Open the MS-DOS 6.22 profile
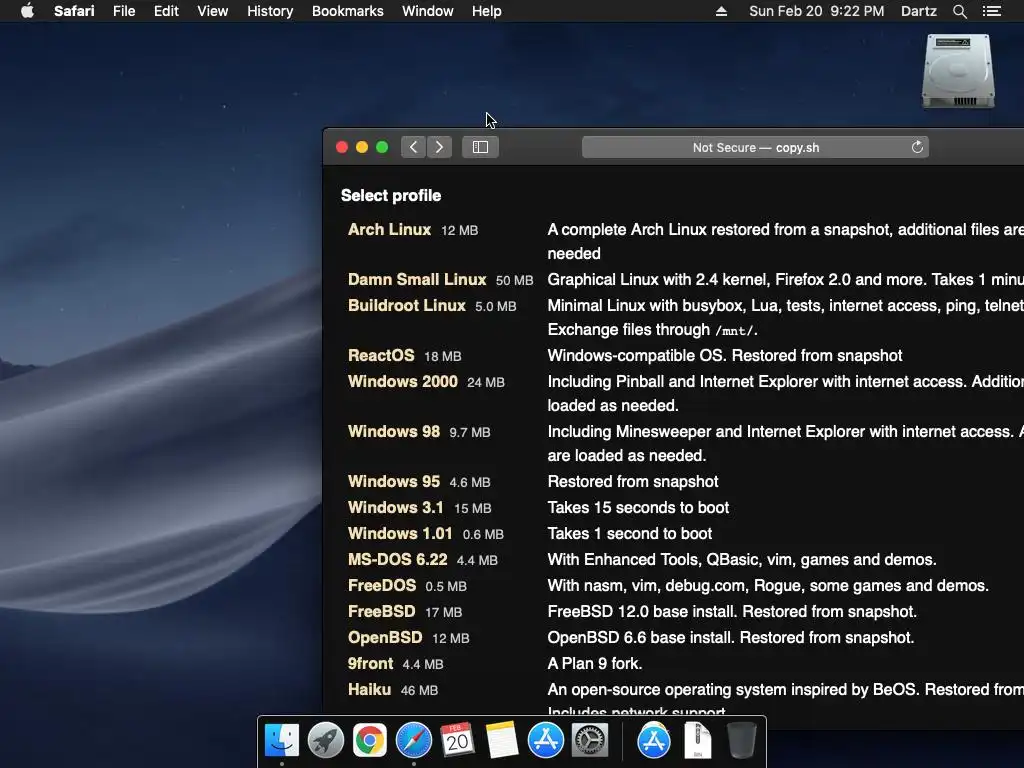Screen dimensions: 1024x768 coord(397,560)
